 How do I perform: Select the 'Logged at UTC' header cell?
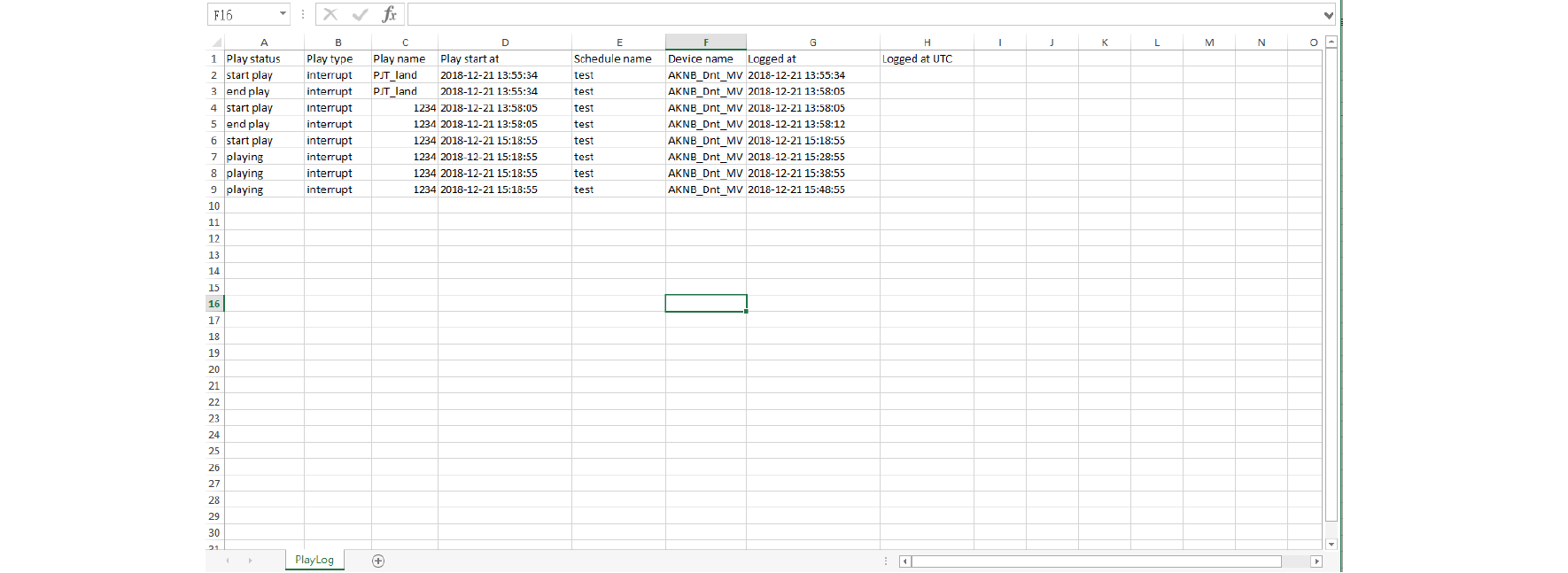pos(926,58)
